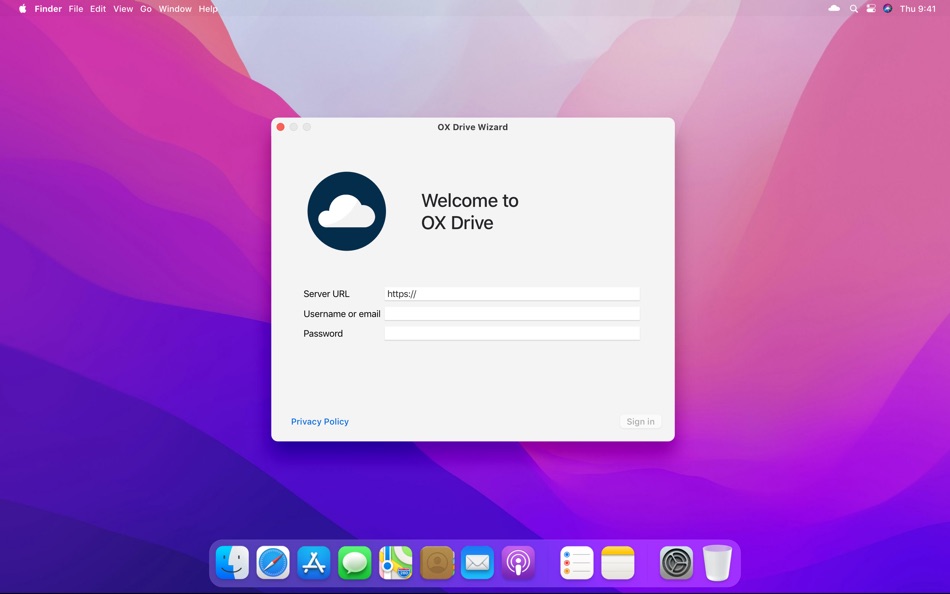
Task: Open the Go menu
Action: pyautogui.click(x=146, y=8)
